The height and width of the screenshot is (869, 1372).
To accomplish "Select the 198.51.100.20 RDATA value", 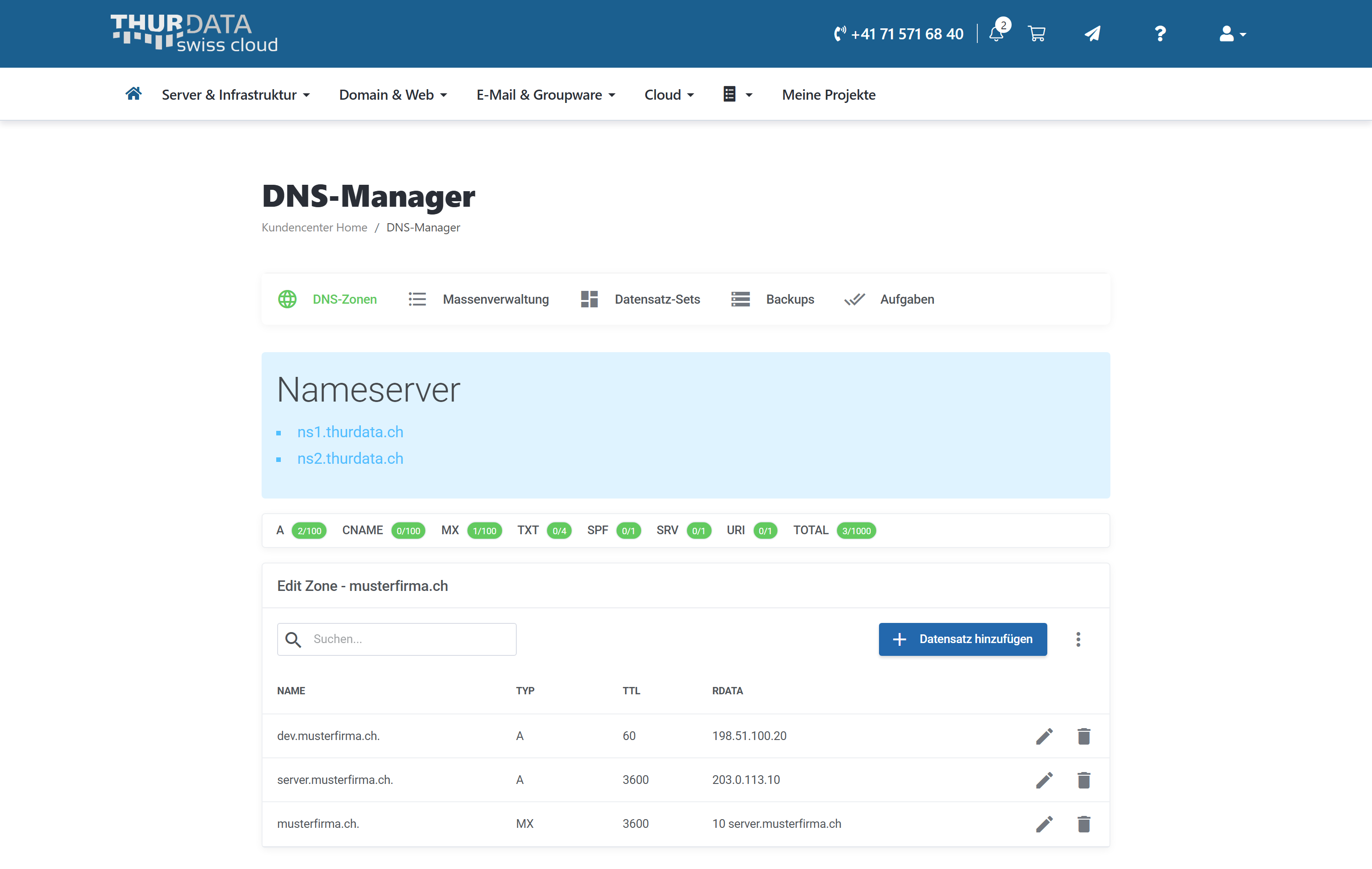I will coord(749,735).
